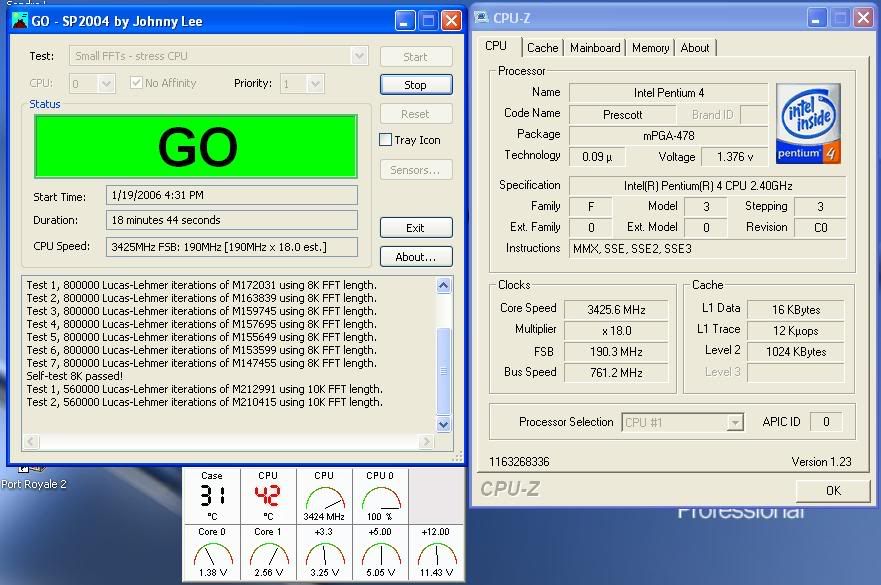Screen dimensions: 881x585
Task: Click the Core Speed 3425.6 MHz value
Action: (616, 310)
